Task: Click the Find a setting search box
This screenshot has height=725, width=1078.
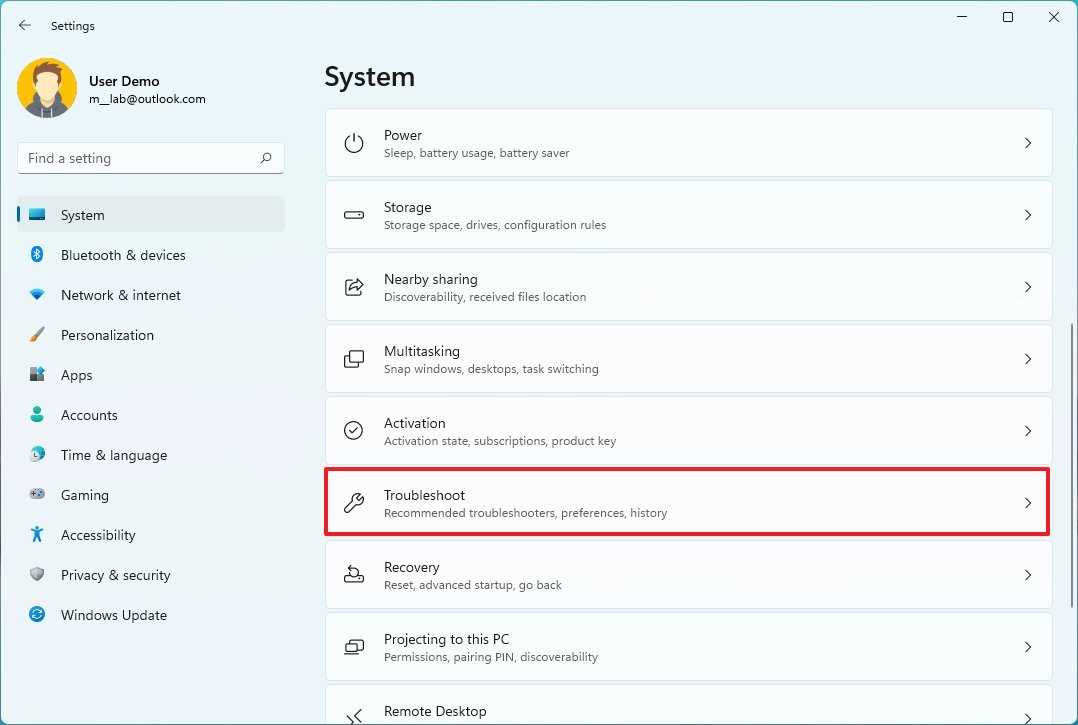Action: tap(138, 158)
